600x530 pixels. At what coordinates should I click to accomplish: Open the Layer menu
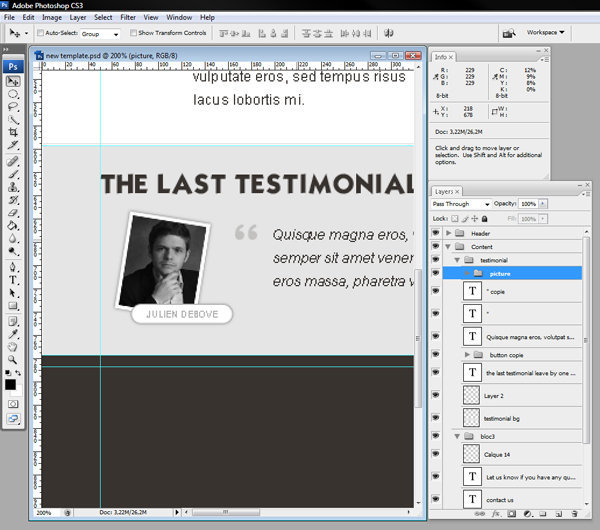78,18
